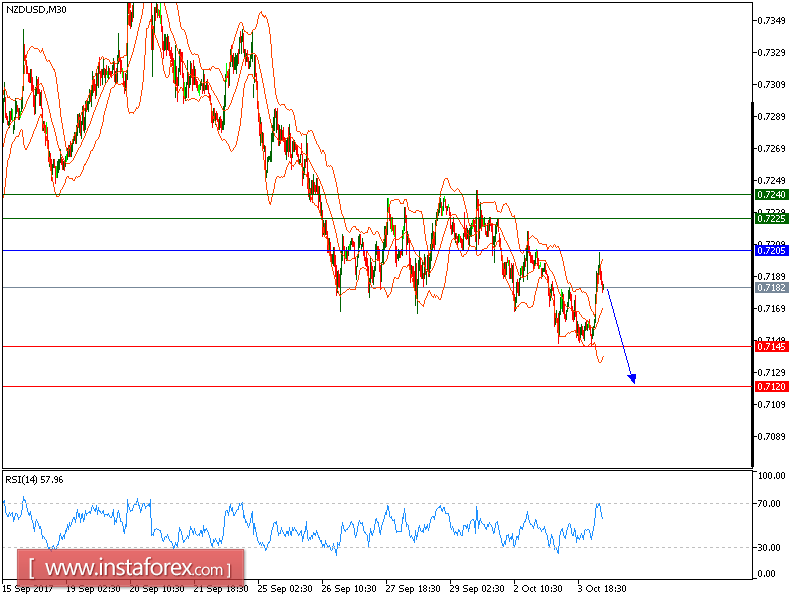Screen dimensions: 800x600
Task: Click the red 0.7120 support price label
Action: (773, 385)
